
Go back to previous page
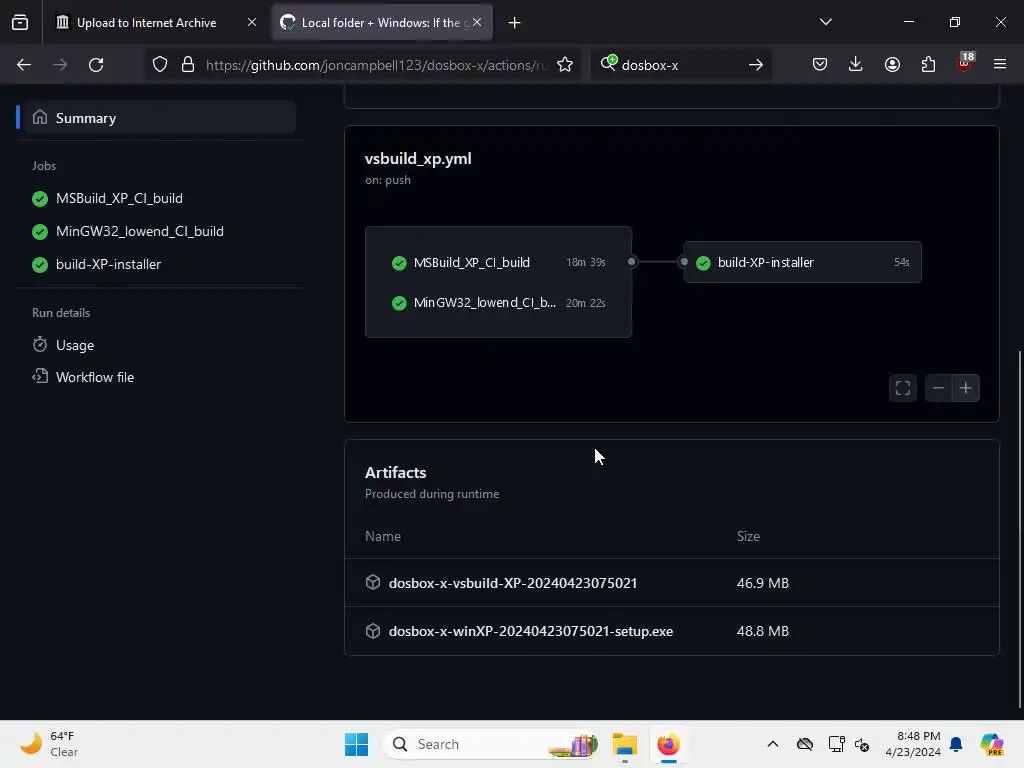coord(24,65)
